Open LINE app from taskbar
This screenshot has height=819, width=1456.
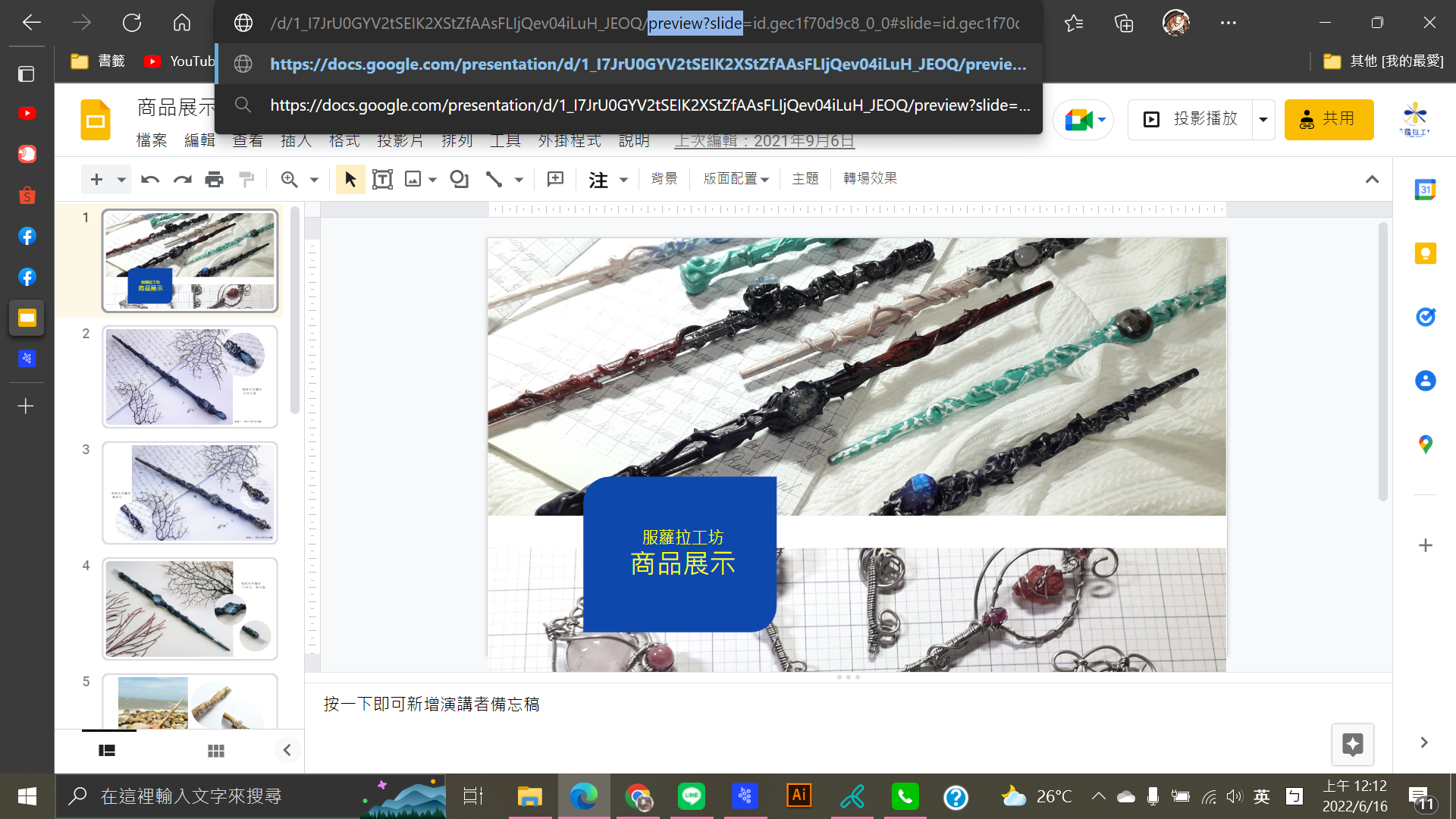click(x=691, y=796)
